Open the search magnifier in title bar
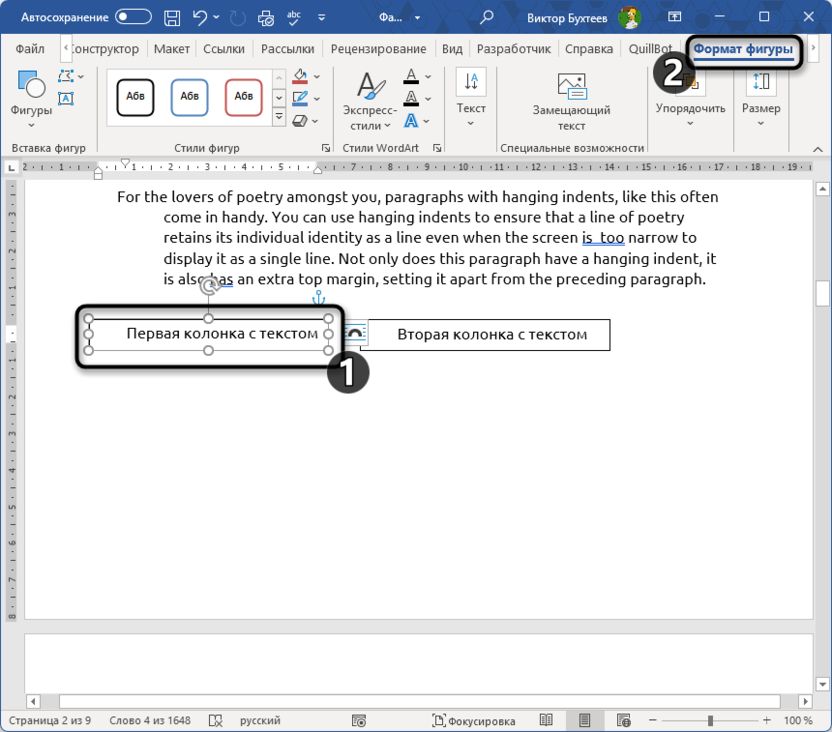Viewport: 832px width, 732px height. click(x=487, y=17)
